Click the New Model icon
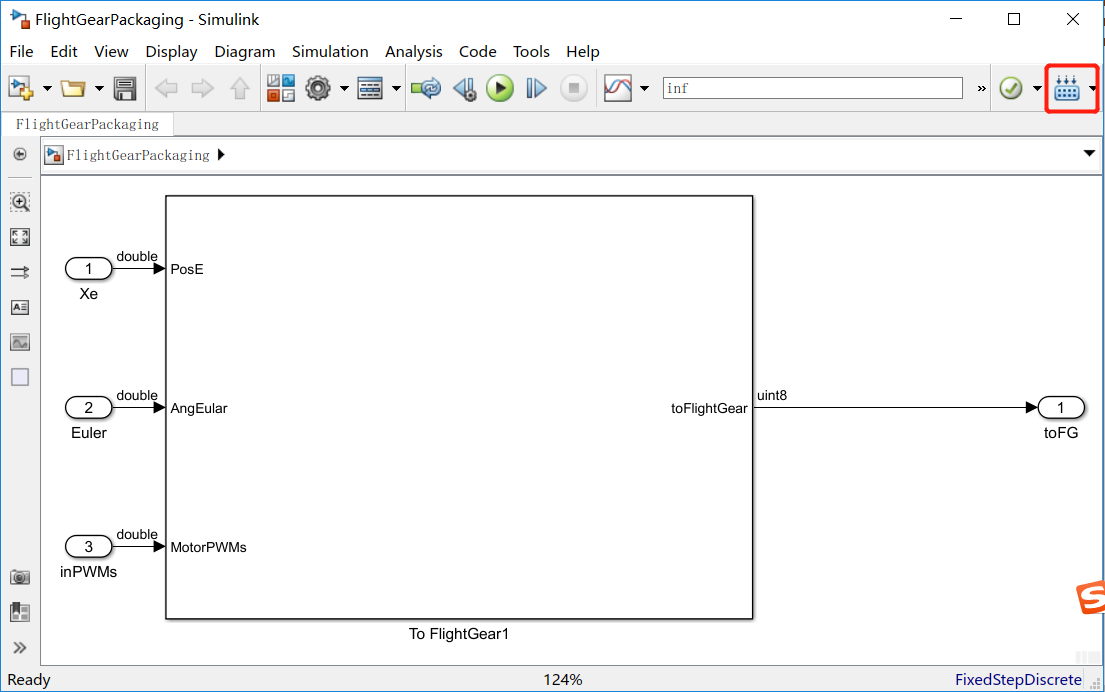Image resolution: width=1105 pixels, height=692 pixels. click(20, 88)
